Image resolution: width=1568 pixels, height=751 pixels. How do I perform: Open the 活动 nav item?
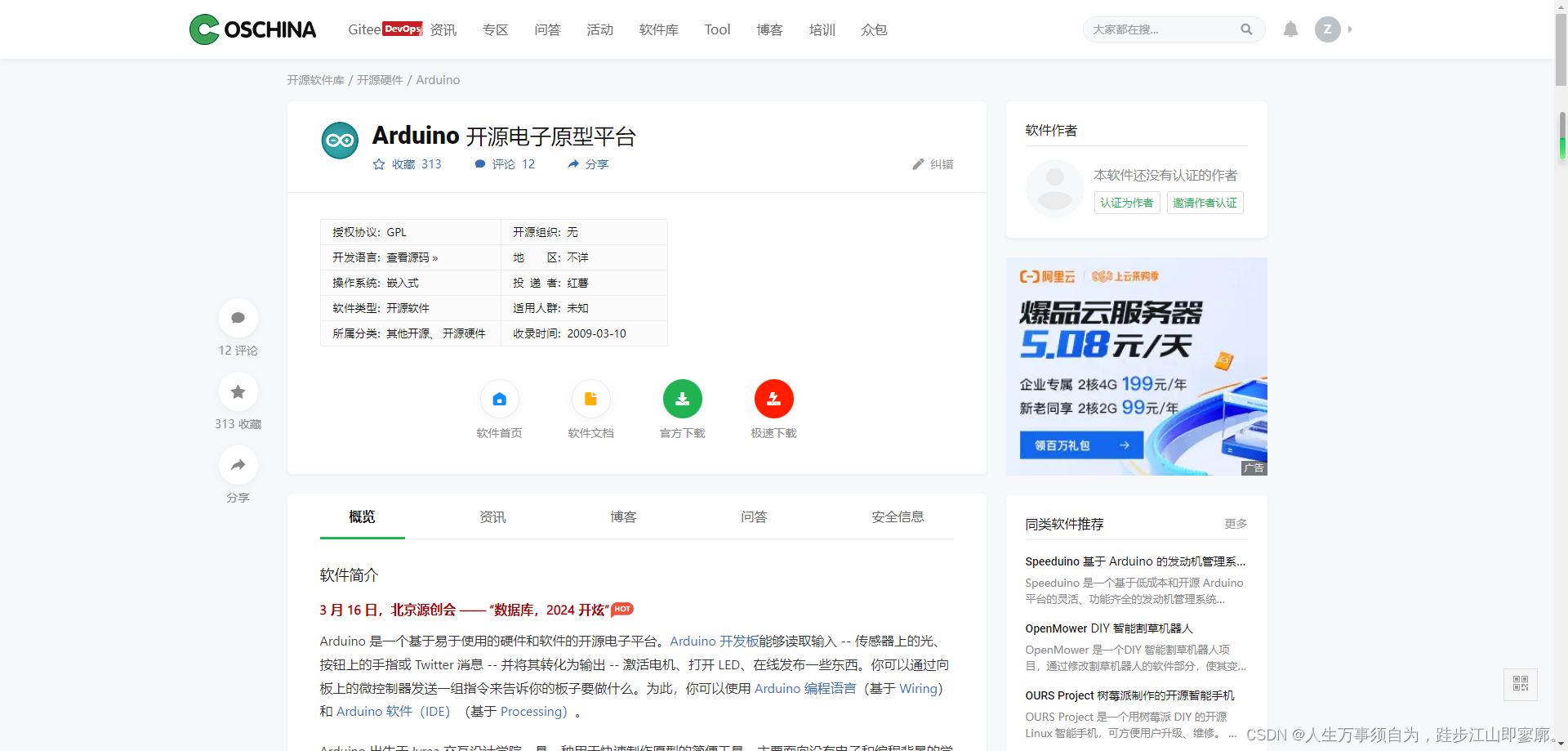click(600, 29)
